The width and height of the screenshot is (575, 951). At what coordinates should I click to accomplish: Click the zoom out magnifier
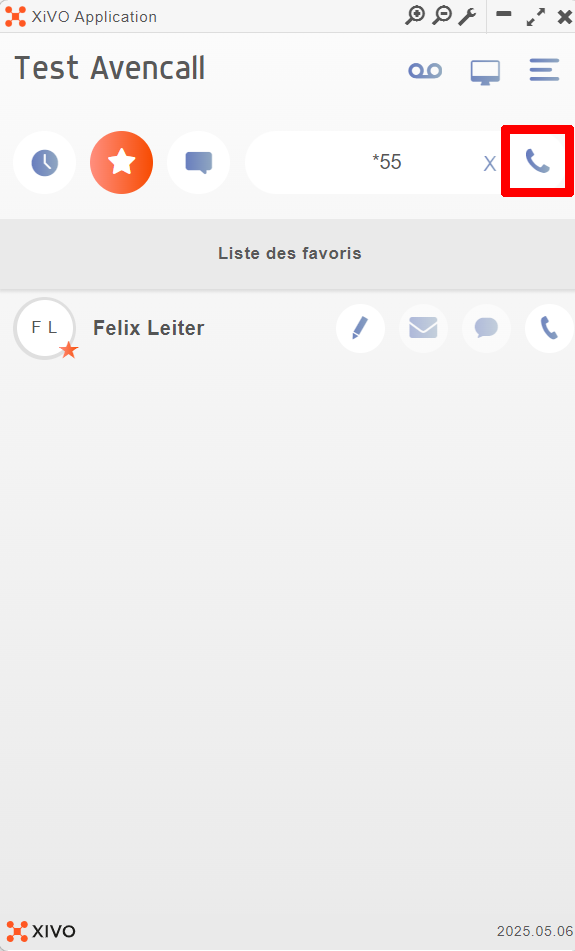(442, 16)
